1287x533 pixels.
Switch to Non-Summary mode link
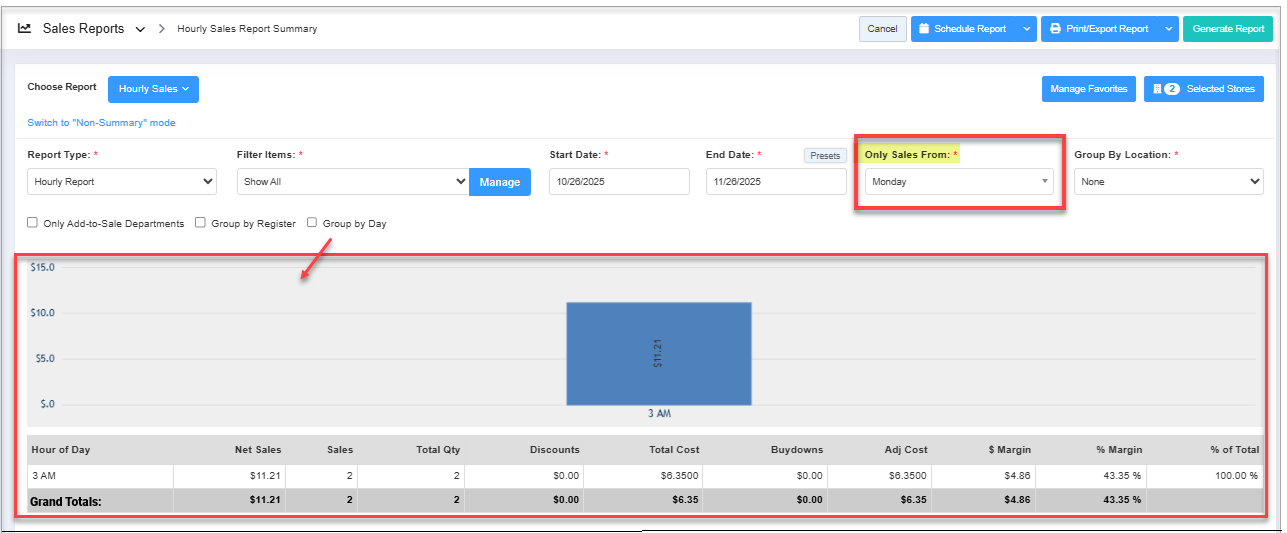(101, 123)
